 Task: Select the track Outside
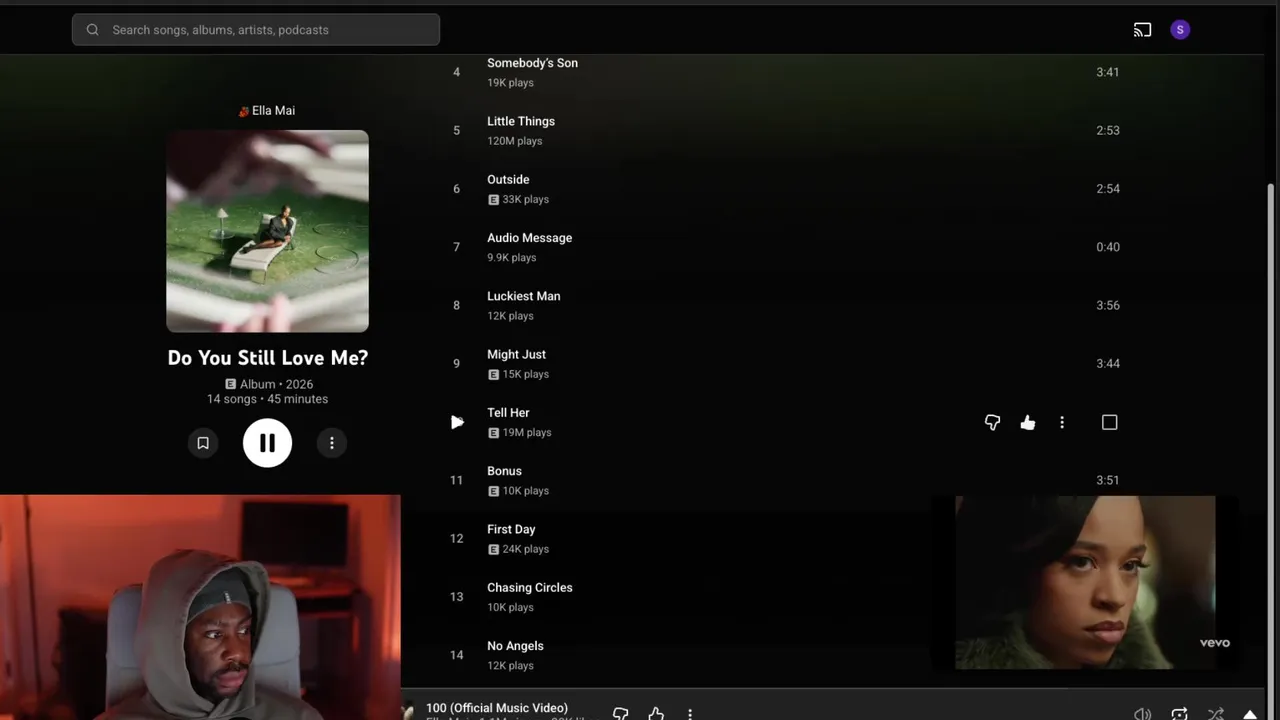click(x=508, y=179)
